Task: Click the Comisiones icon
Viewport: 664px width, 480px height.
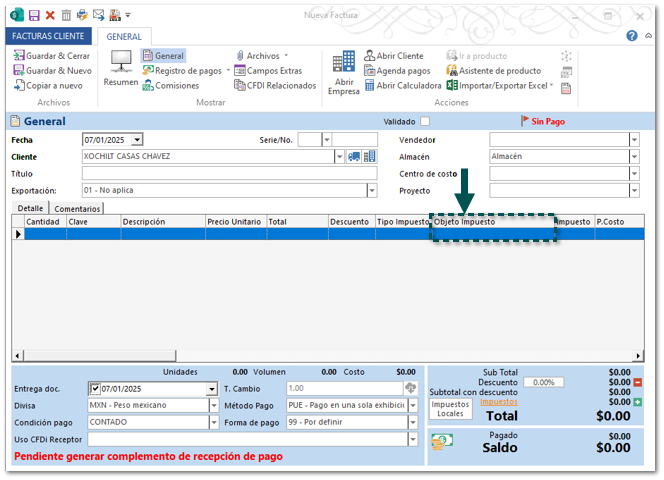Action: pos(170,86)
